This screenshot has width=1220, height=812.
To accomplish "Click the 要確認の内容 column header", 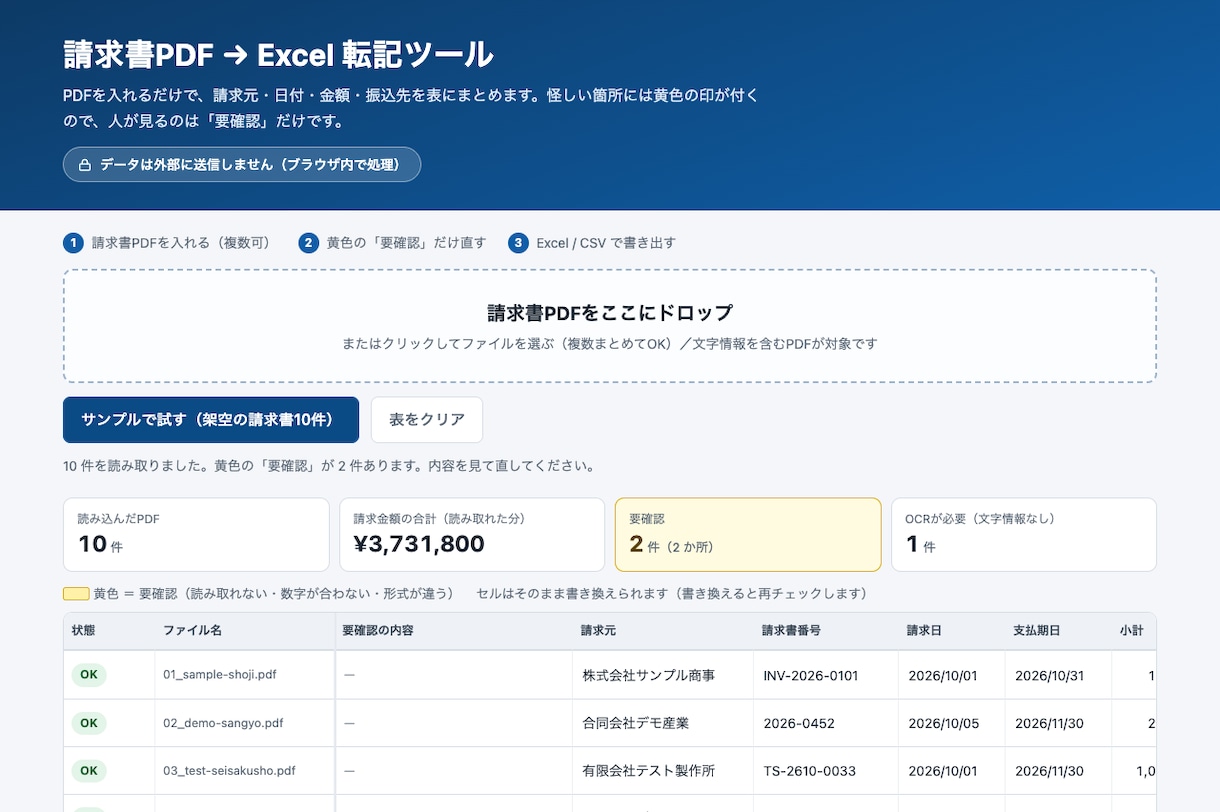I will click(x=453, y=631).
